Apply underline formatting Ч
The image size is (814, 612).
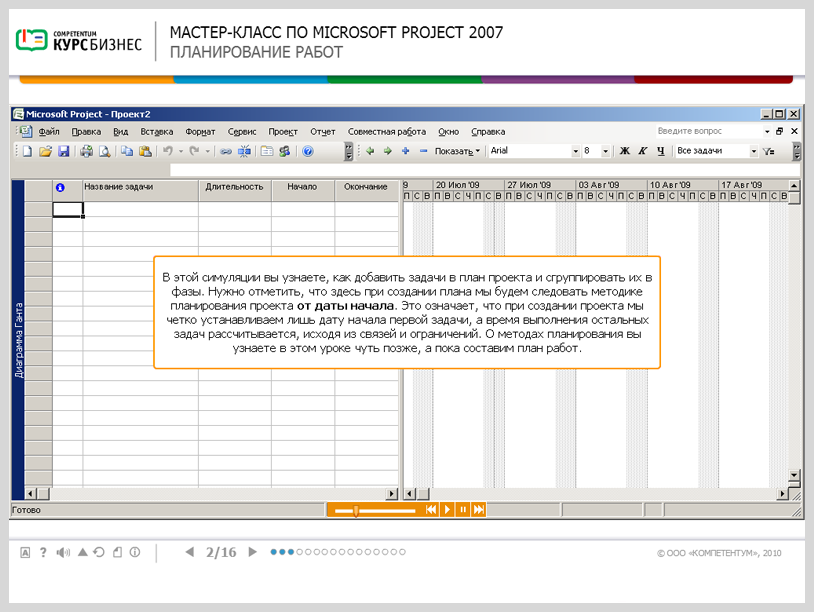[660, 151]
